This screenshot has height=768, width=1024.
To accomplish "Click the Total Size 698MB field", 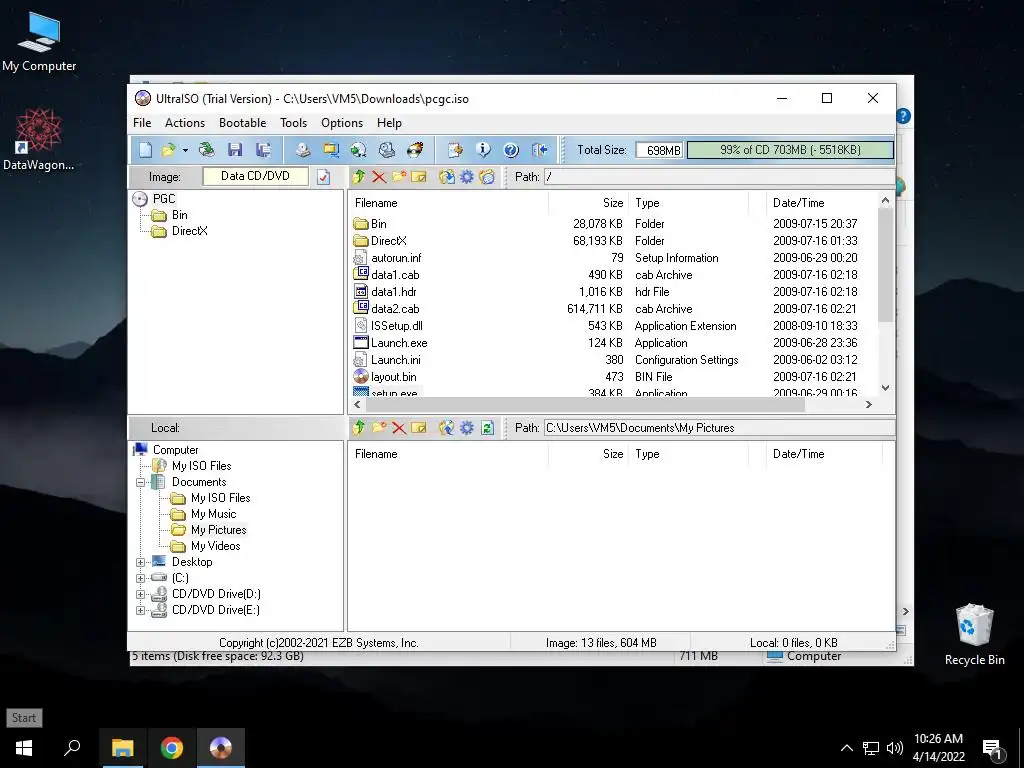I will pyautogui.click(x=659, y=150).
